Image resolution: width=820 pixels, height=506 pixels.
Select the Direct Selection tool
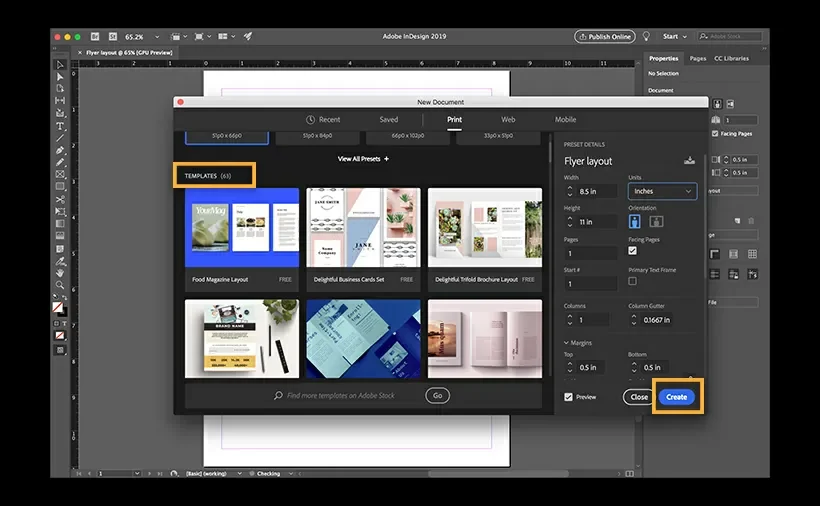coord(60,77)
